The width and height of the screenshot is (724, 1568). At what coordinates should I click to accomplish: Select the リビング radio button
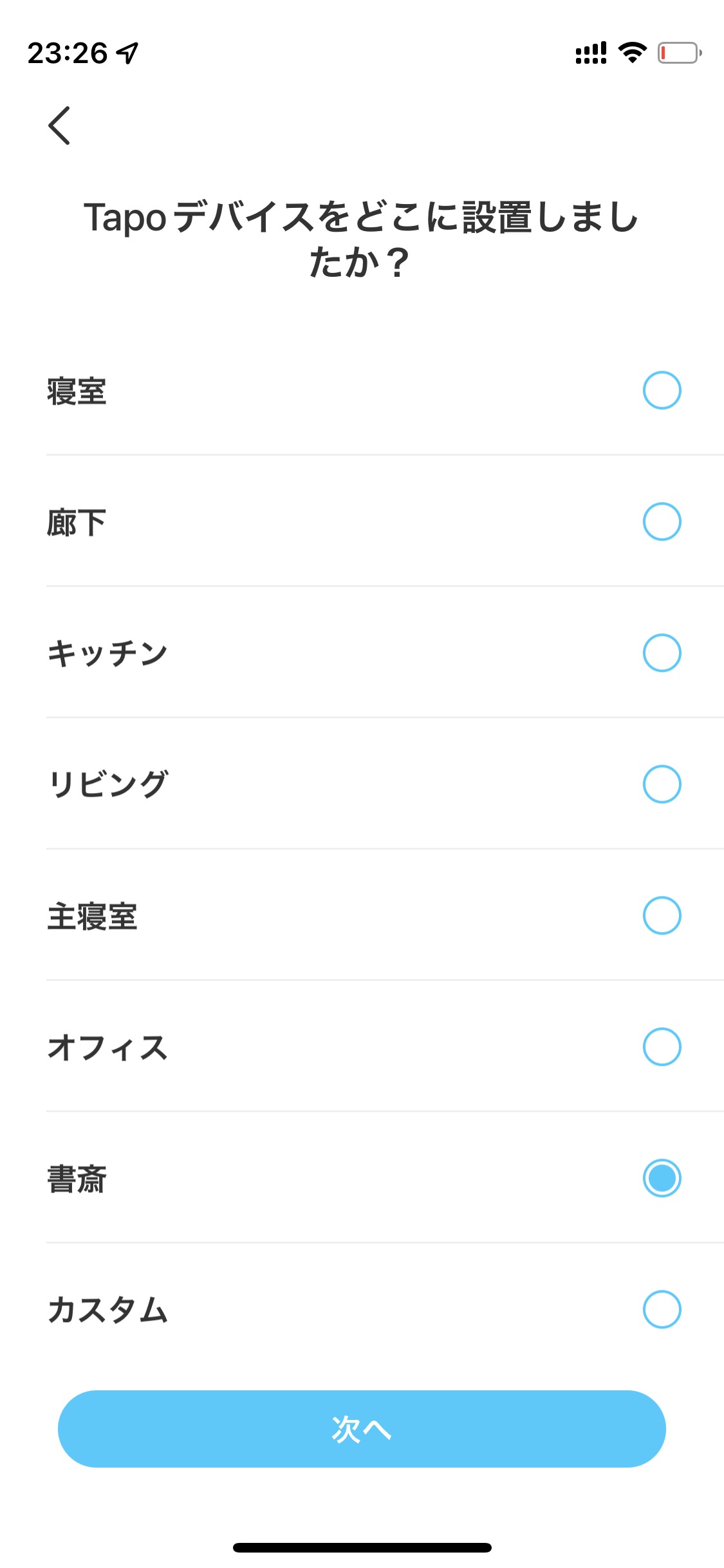click(x=662, y=785)
